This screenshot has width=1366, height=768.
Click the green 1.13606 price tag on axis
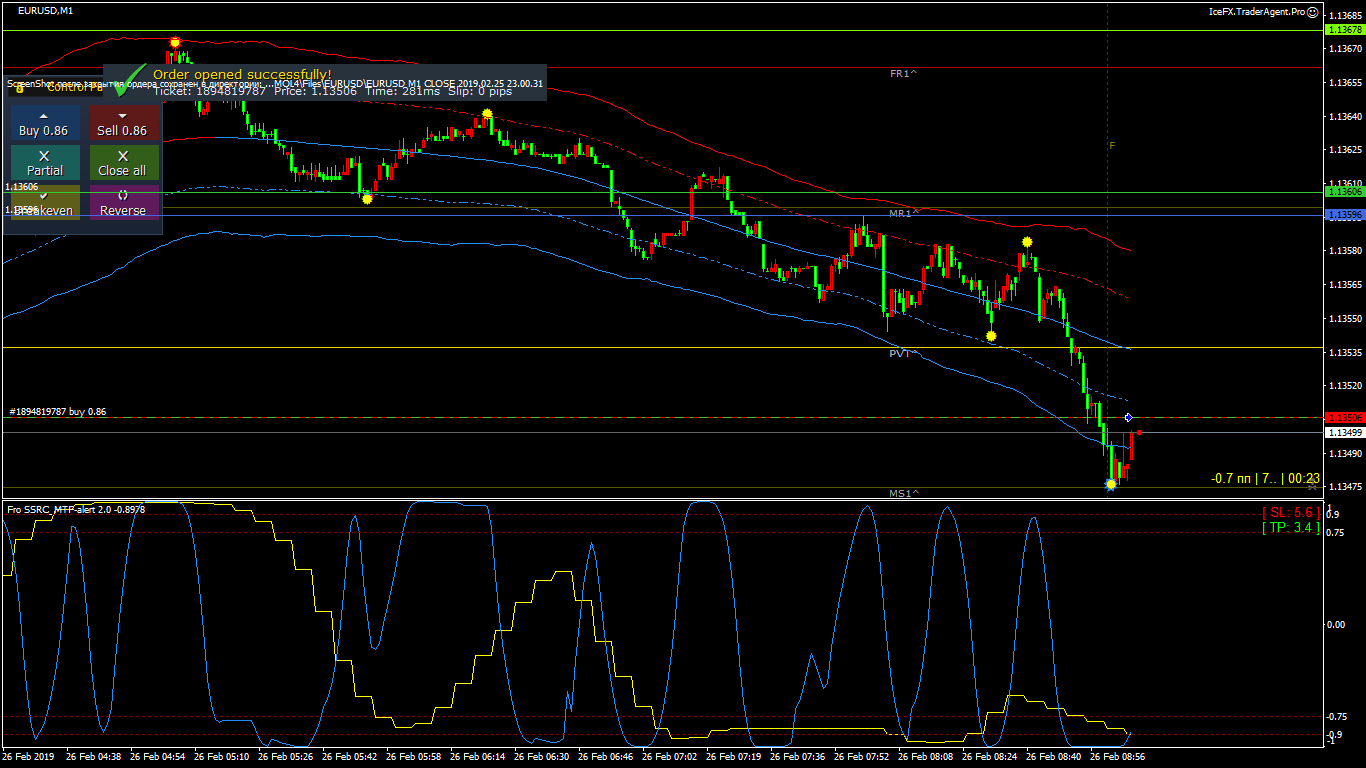[x=1344, y=192]
